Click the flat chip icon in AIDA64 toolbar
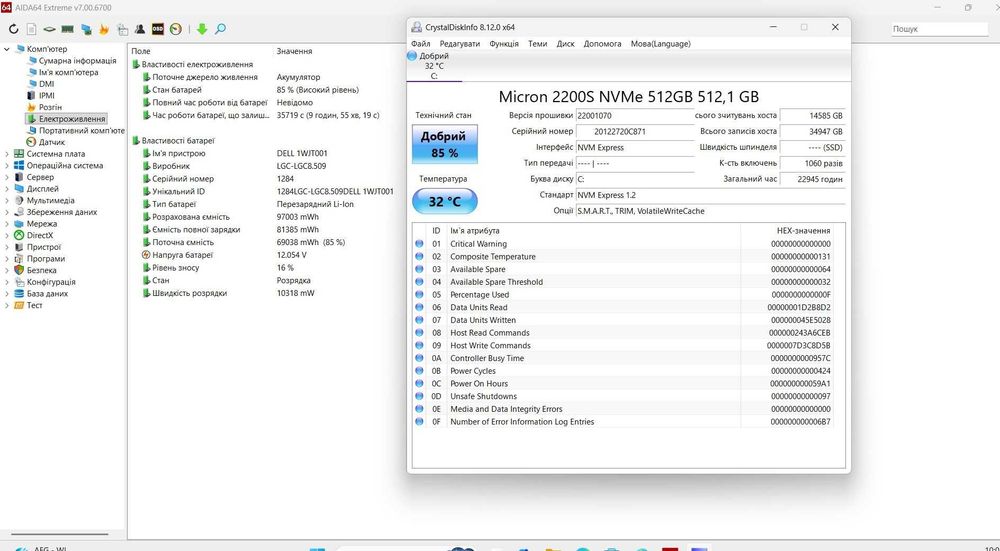Viewport: 1000px width, 551px height. pos(49,29)
